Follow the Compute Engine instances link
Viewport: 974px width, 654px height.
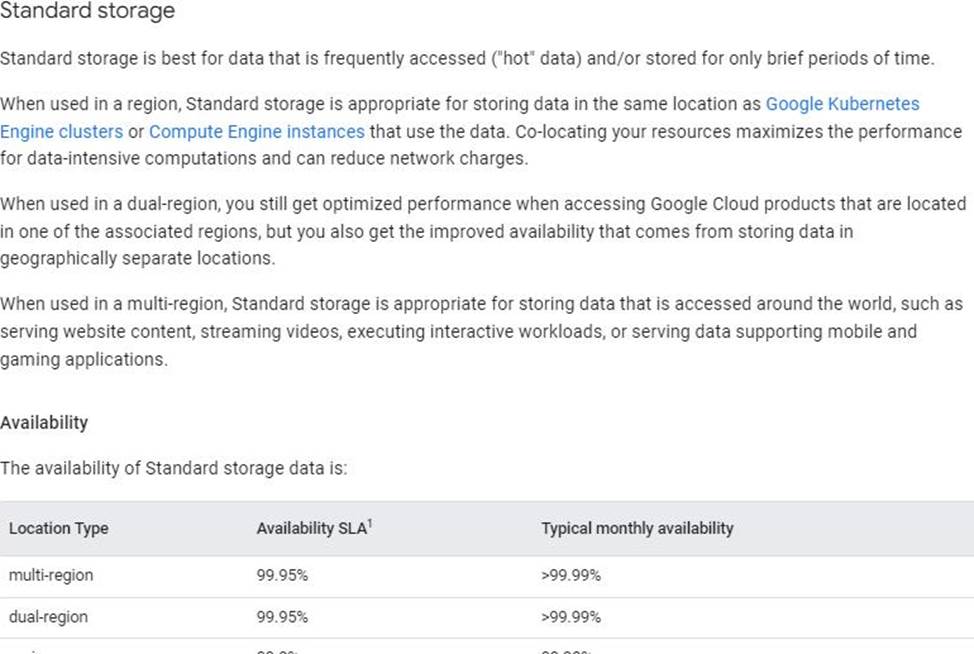tap(257, 132)
